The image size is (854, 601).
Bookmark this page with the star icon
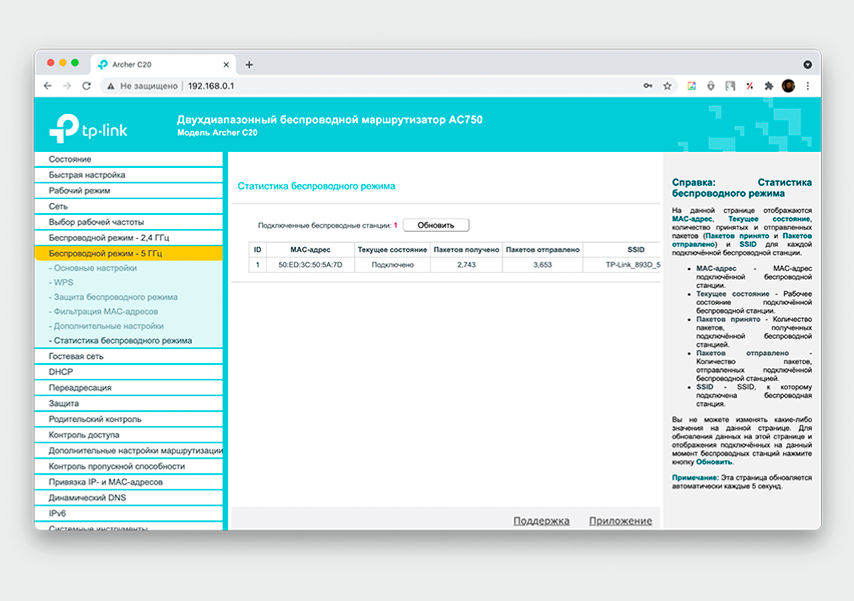667,86
